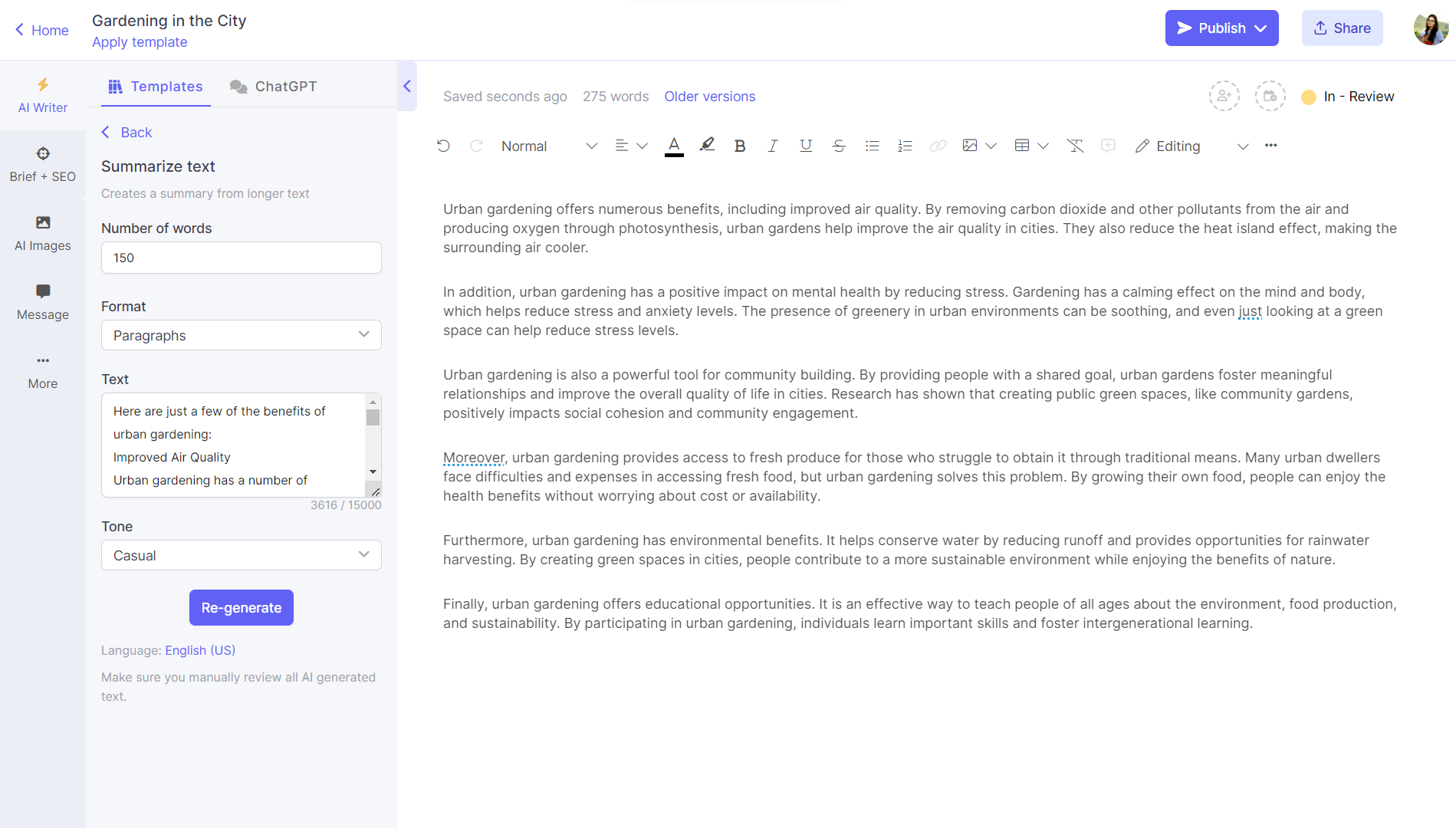View Older versions of the document
Viewport: 1456px width, 828px height.
(709, 97)
